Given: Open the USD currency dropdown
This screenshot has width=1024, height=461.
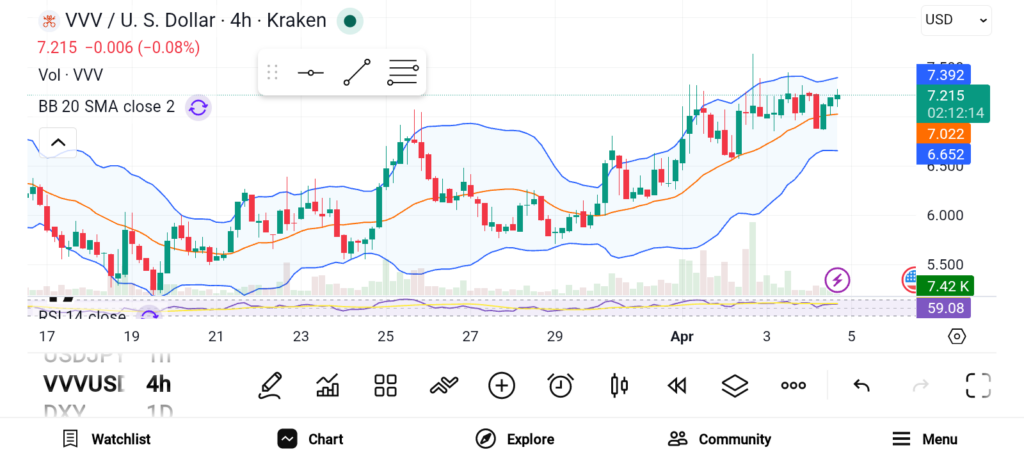Looking at the screenshot, I should [x=956, y=19].
